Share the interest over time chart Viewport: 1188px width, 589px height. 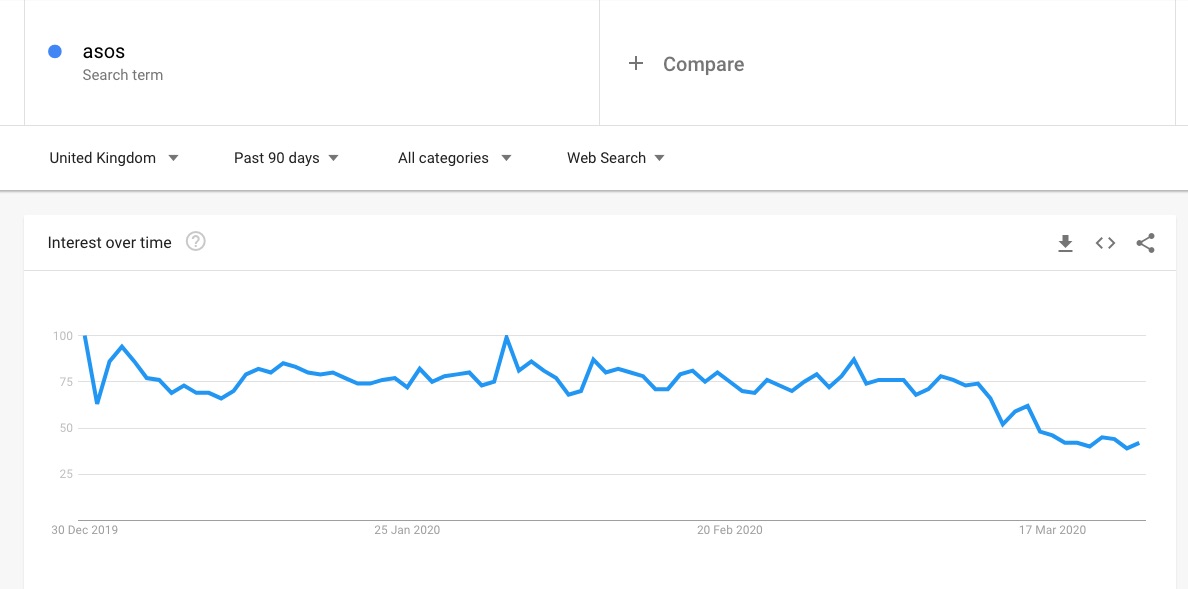[1146, 243]
